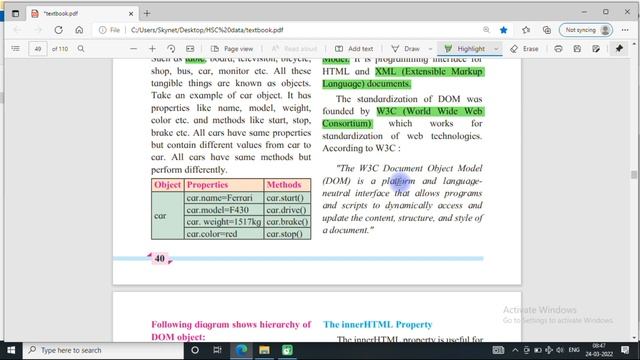Show hidden system tray icons

click(x=515, y=350)
